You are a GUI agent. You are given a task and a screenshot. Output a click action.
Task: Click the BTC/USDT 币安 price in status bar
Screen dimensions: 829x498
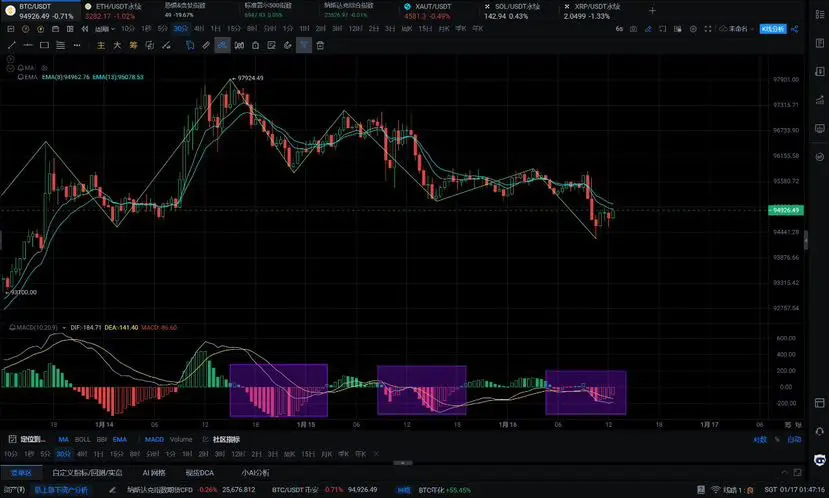pos(362,490)
